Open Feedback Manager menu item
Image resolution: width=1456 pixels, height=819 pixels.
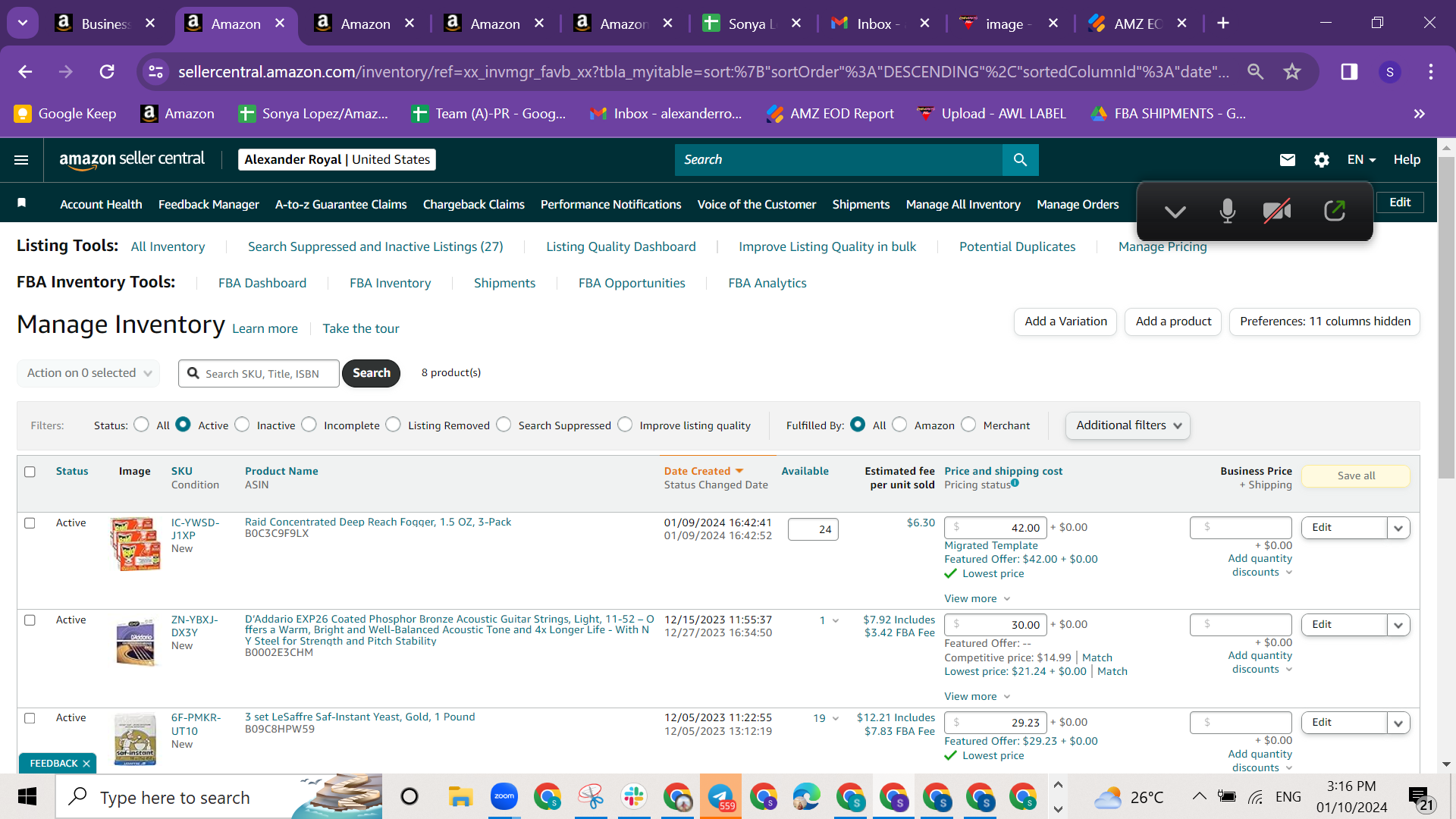click(x=209, y=205)
